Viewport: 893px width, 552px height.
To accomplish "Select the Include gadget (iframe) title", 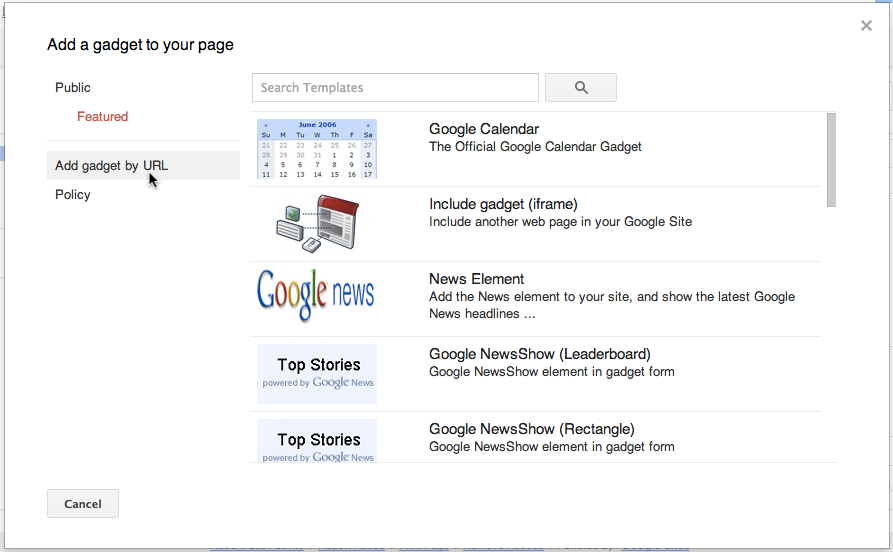I will click(503, 204).
